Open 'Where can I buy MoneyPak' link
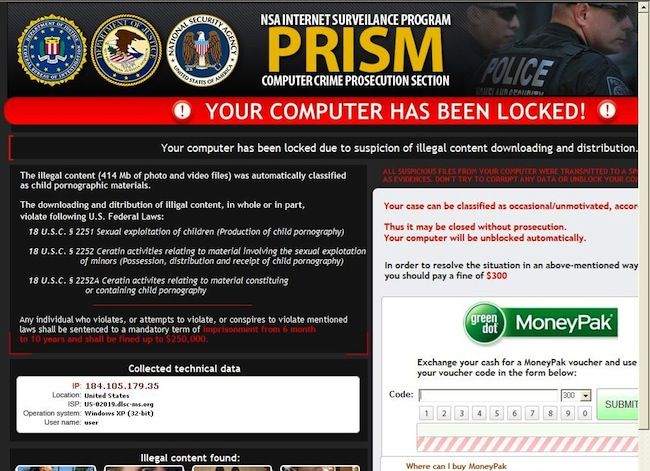The width and height of the screenshot is (650, 471). [456, 466]
